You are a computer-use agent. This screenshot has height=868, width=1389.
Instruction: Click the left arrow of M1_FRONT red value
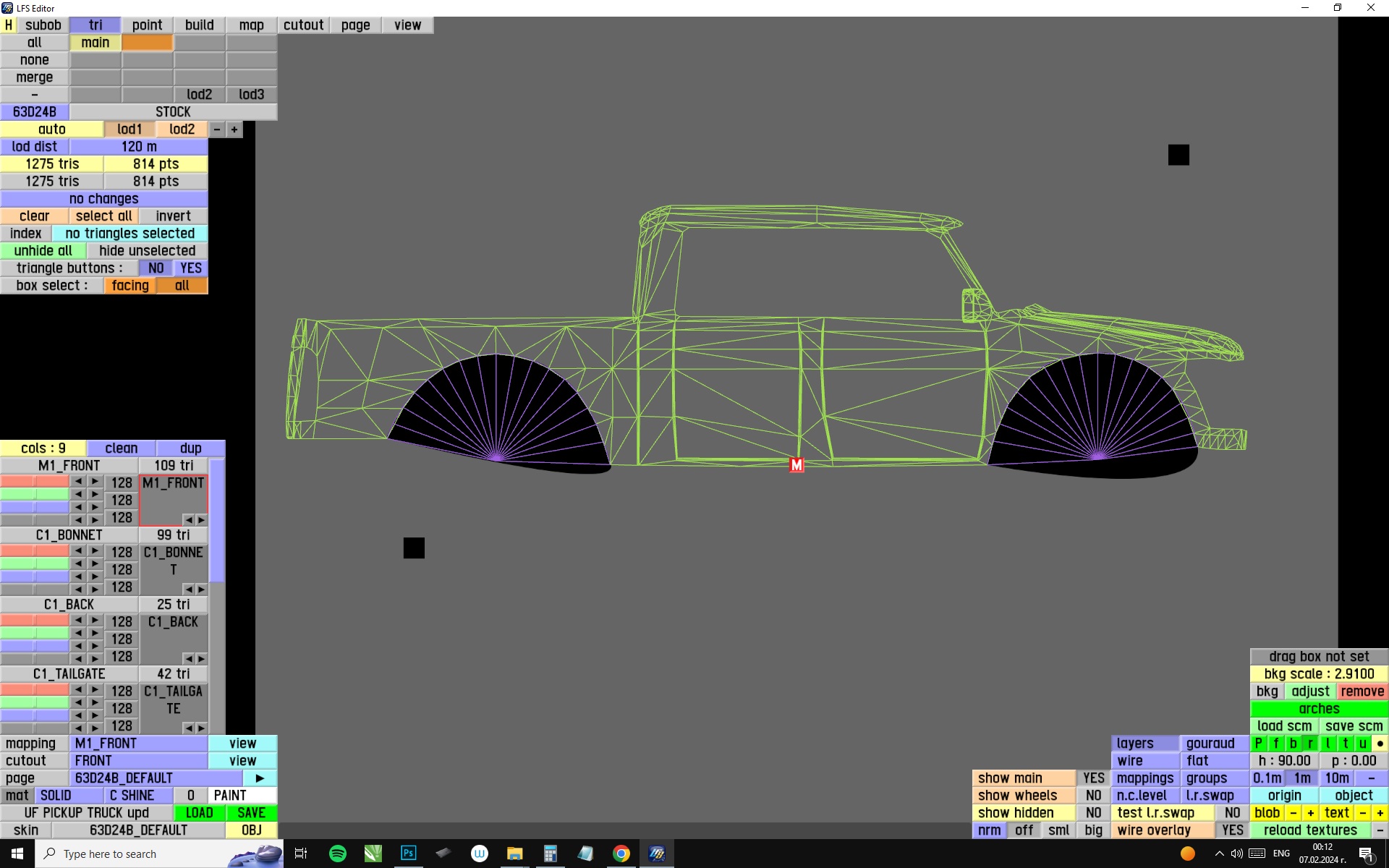pyautogui.click(x=78, y=482)
